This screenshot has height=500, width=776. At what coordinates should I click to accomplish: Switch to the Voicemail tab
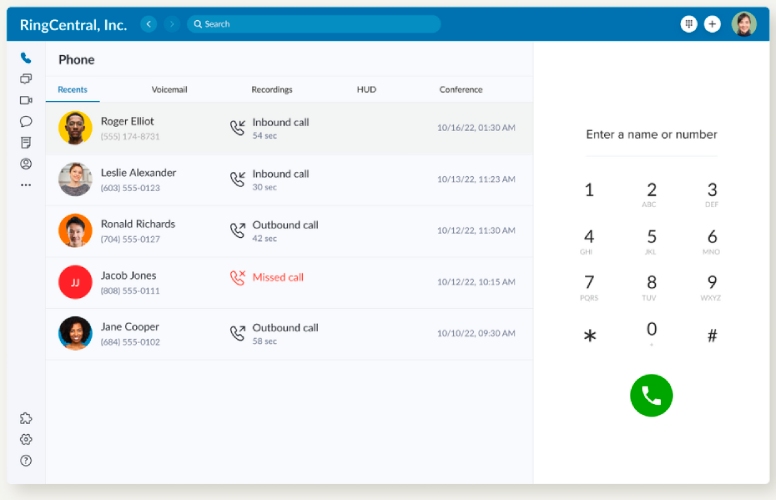coord(169,90)
